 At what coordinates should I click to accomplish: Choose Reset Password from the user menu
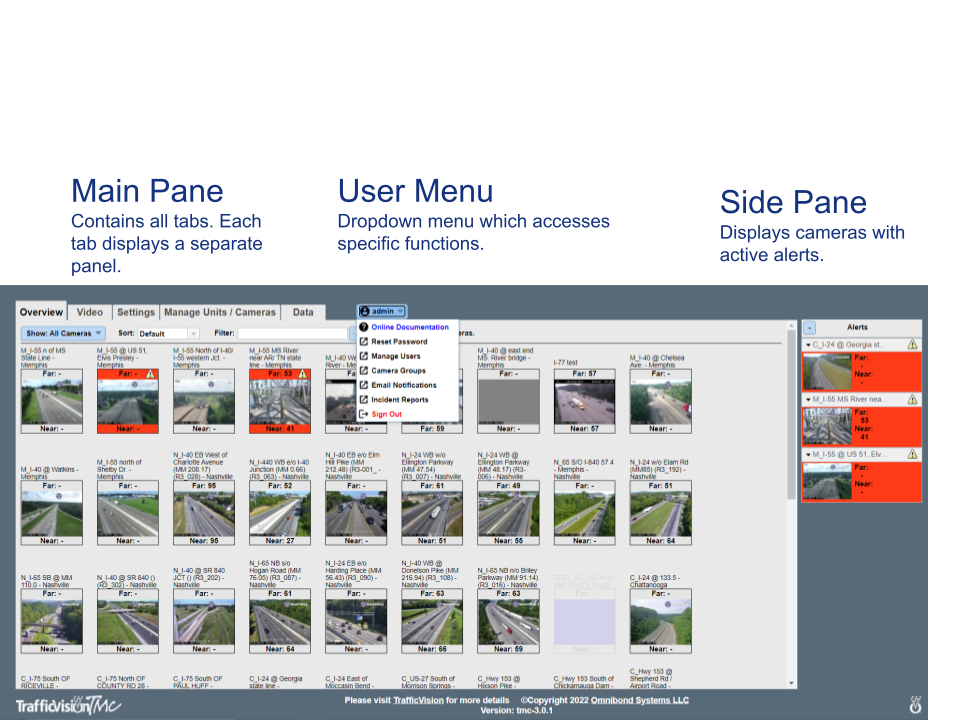pos(399,342)
